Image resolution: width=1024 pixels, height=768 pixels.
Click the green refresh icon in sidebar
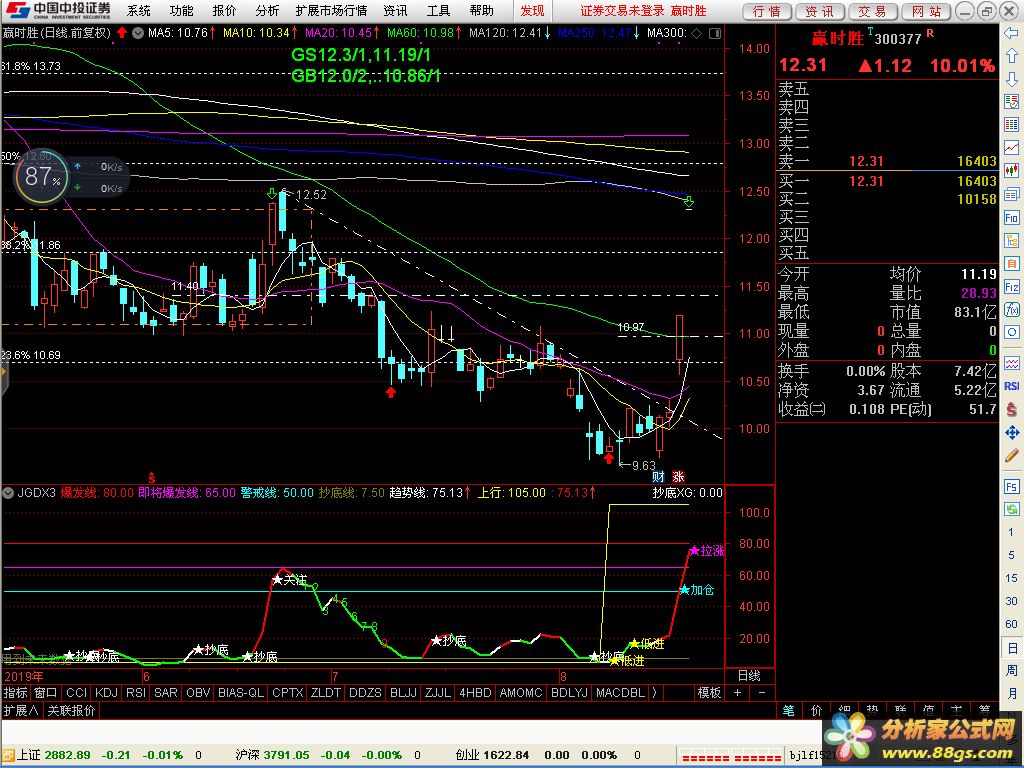click(x=1011, y=509)
